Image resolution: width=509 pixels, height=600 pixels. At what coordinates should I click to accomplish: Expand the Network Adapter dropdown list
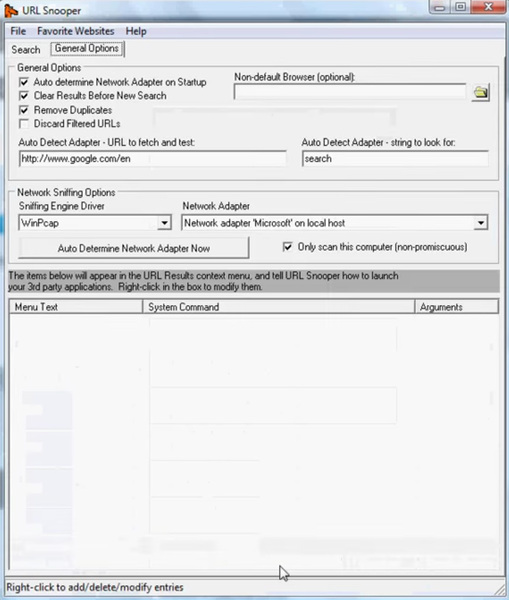point(480,223)
